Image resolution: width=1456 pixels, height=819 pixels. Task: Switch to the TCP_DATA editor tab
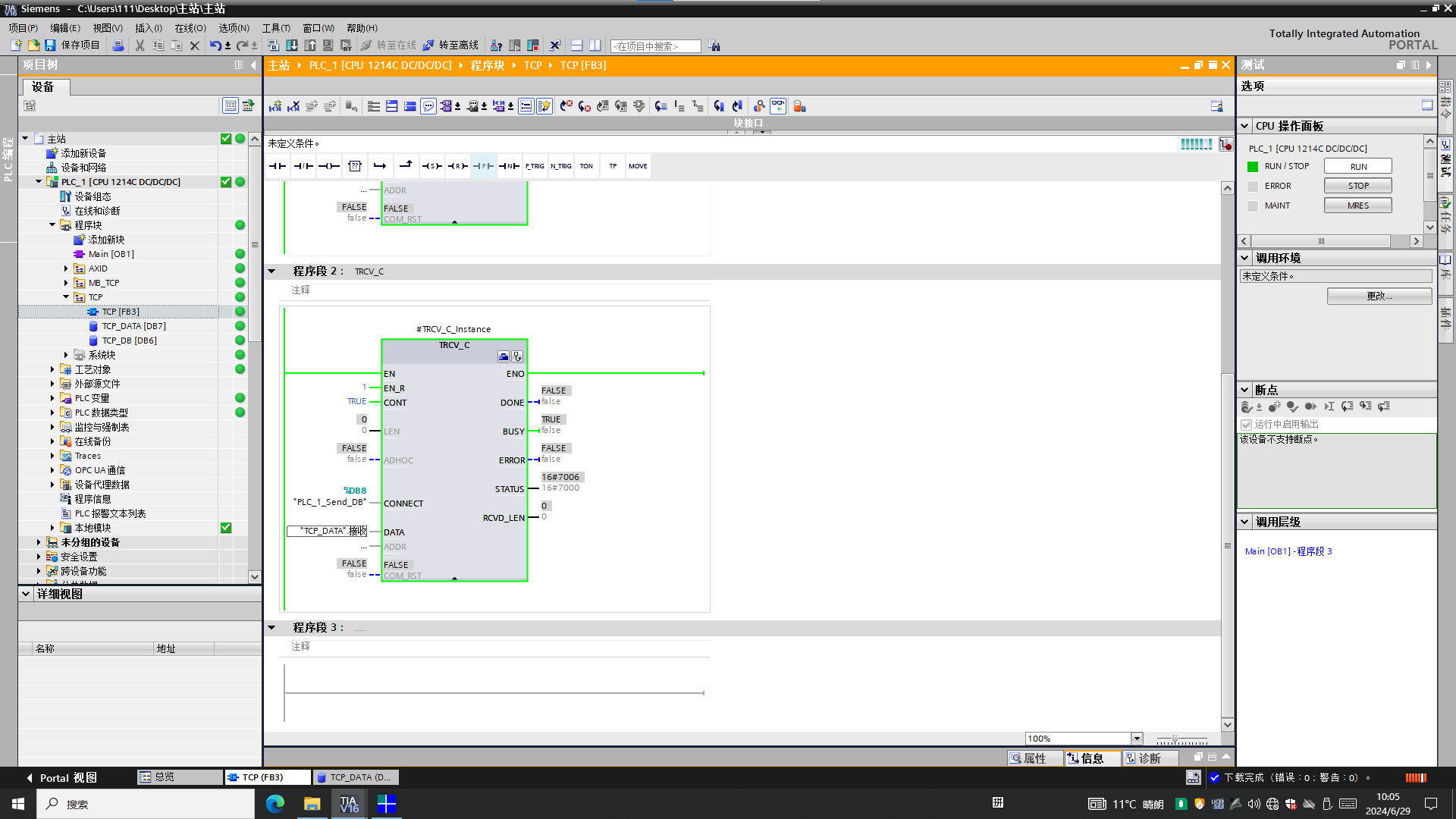355,777
